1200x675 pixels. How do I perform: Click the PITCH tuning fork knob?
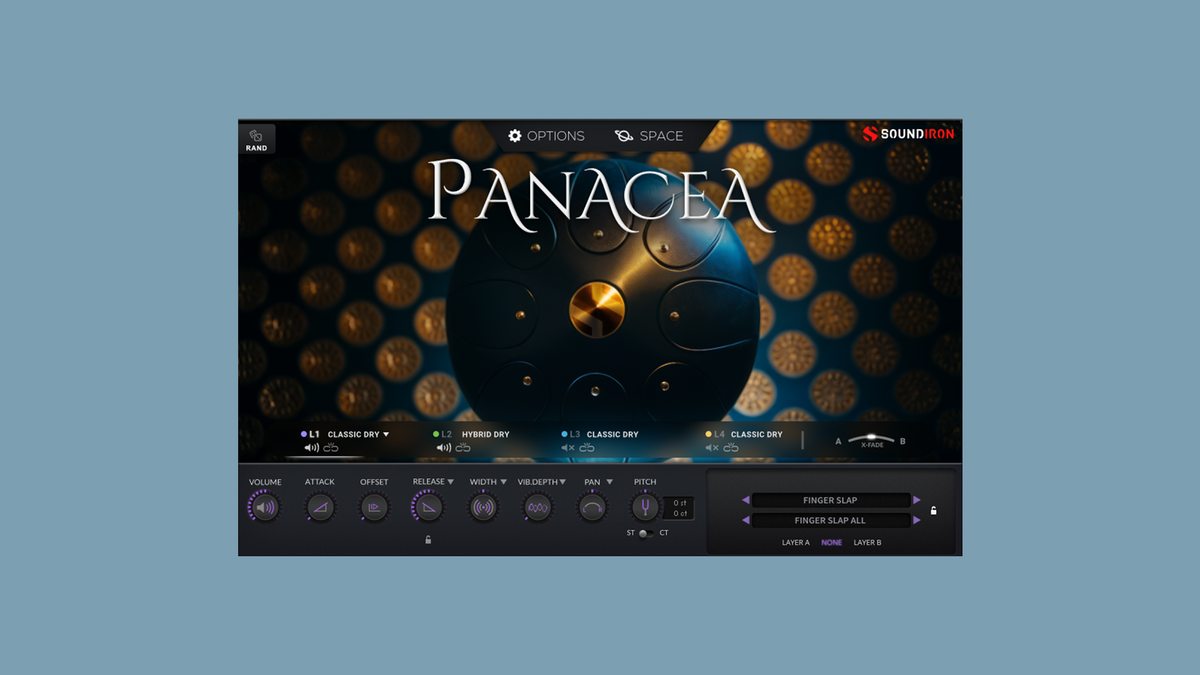pyautogui.click(x=645, y=507)
